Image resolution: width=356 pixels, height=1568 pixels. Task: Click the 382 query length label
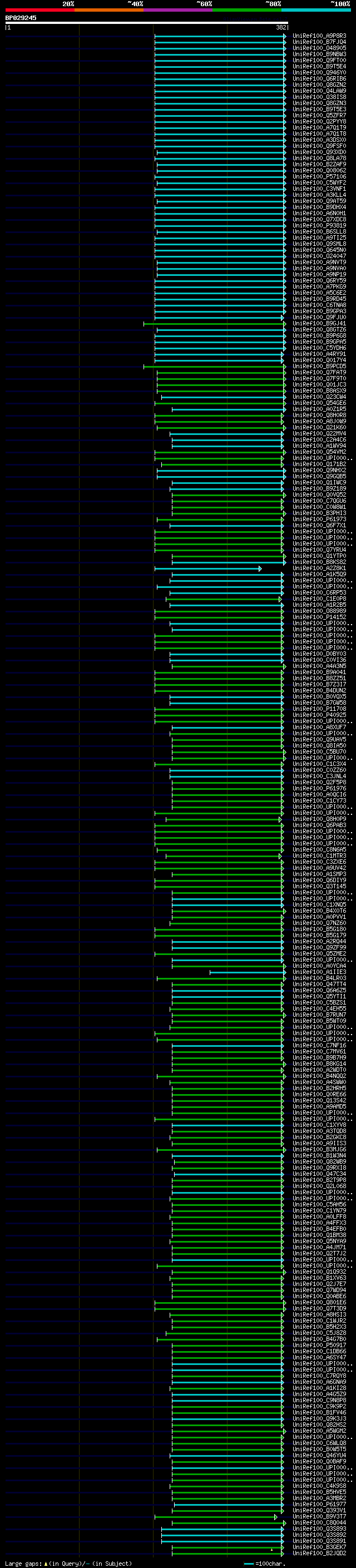[x=281, y=27]
